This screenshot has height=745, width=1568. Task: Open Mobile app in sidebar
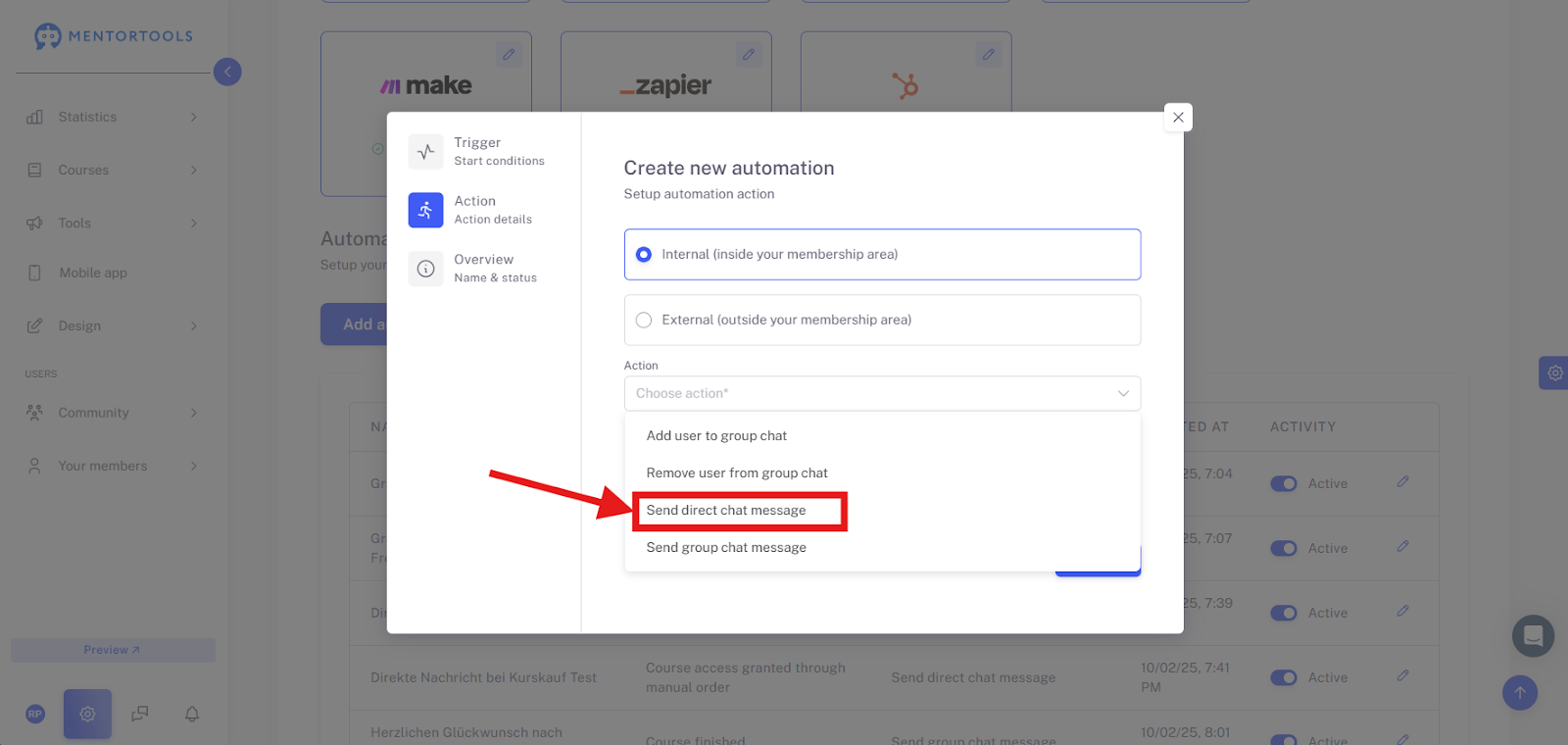(93, 273)
